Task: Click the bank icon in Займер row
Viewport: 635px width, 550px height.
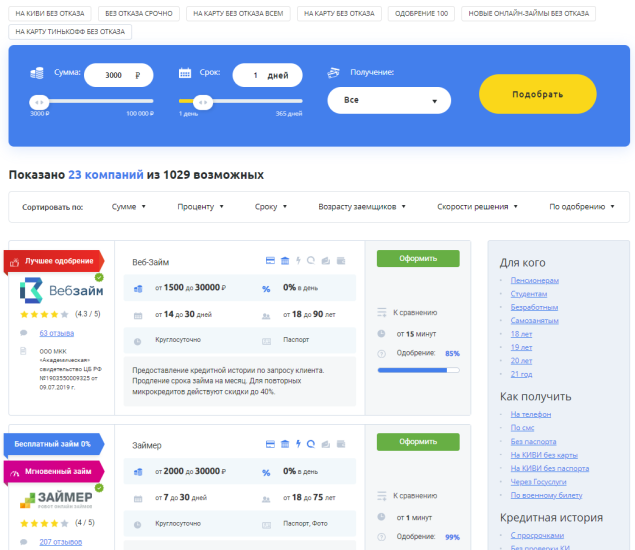Action: coord(285,444)
